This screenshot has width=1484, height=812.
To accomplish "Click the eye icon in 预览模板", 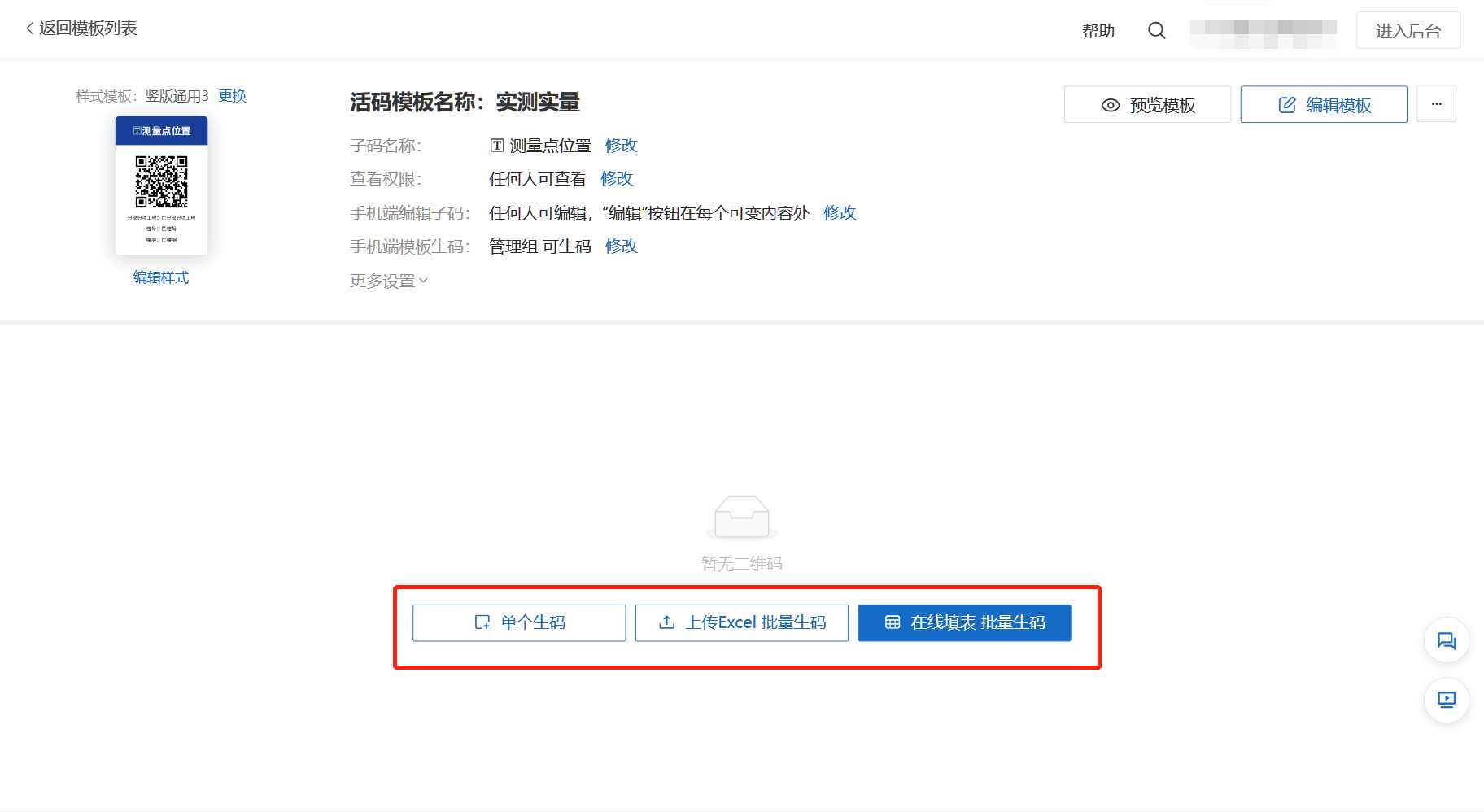I will tap(1111, 106).
